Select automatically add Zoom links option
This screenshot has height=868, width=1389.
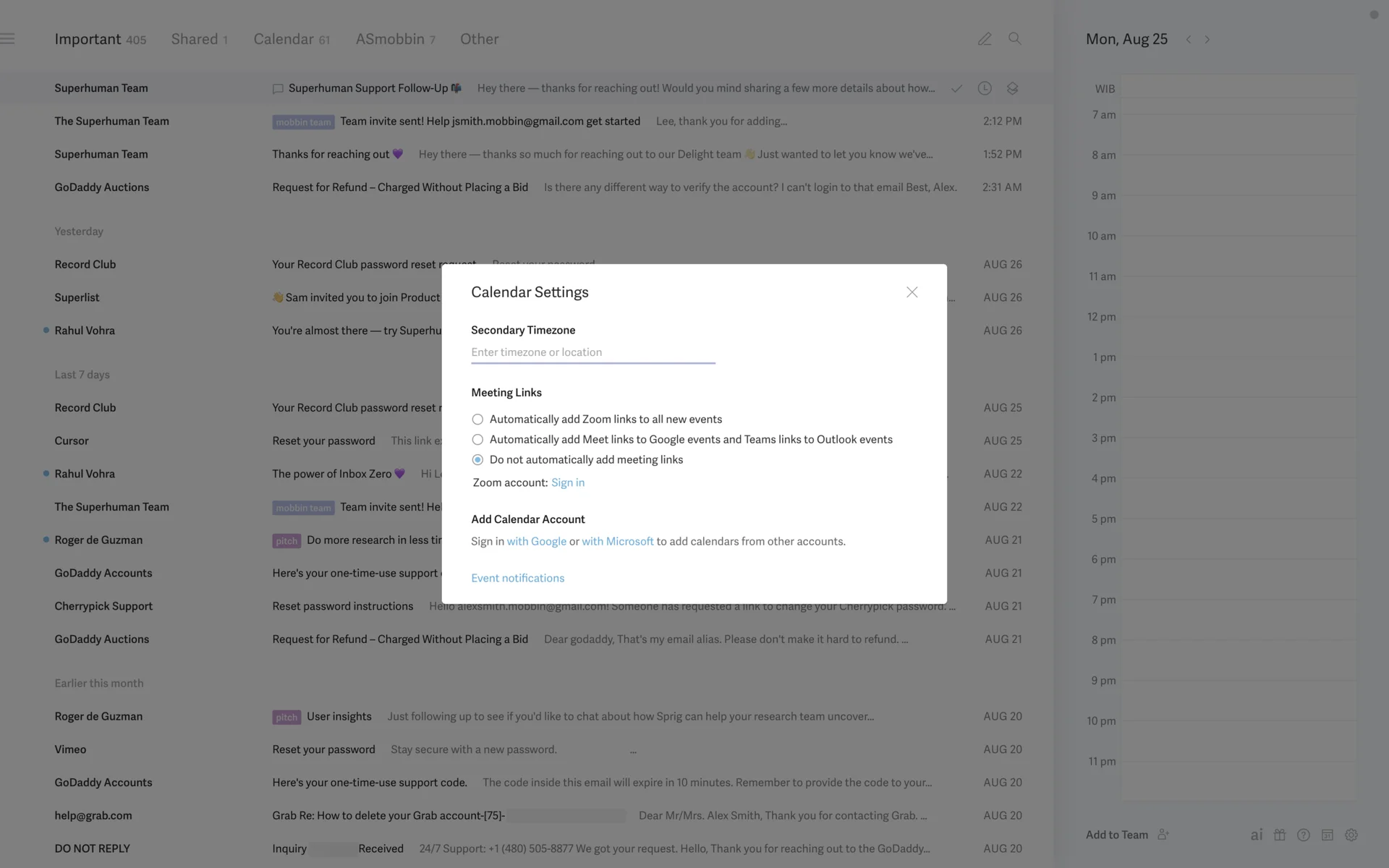477,420
